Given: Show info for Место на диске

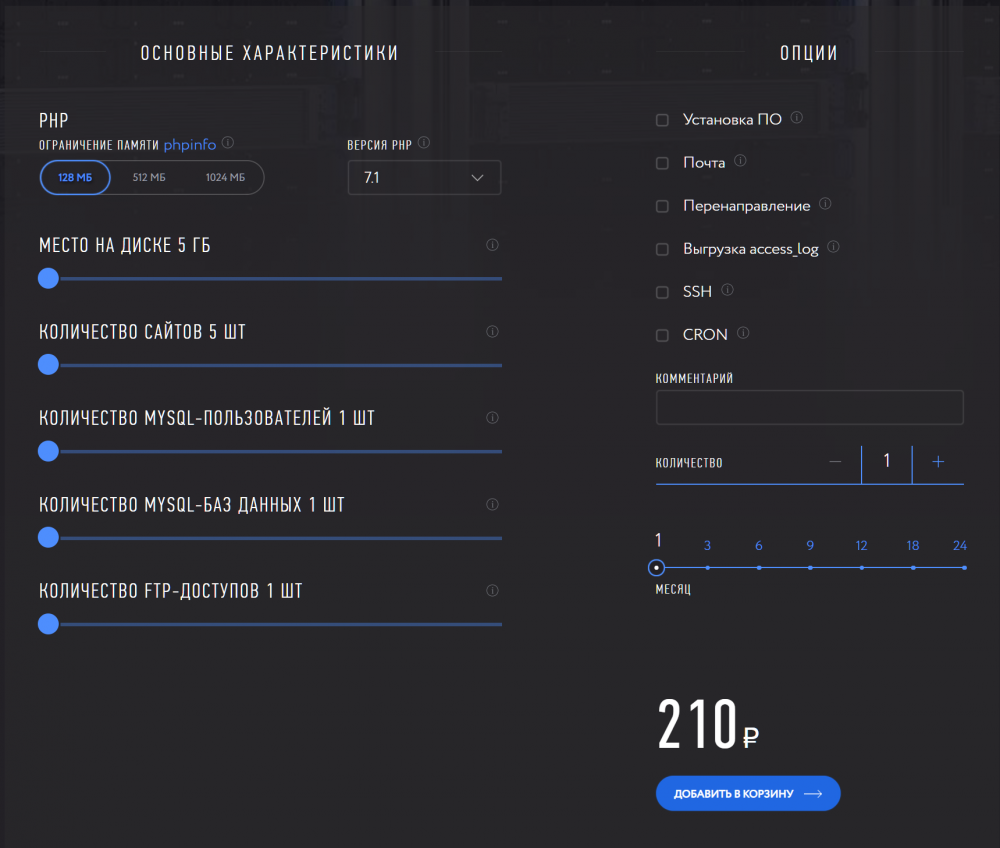Looking at the screenshot, I should point(492,245).
